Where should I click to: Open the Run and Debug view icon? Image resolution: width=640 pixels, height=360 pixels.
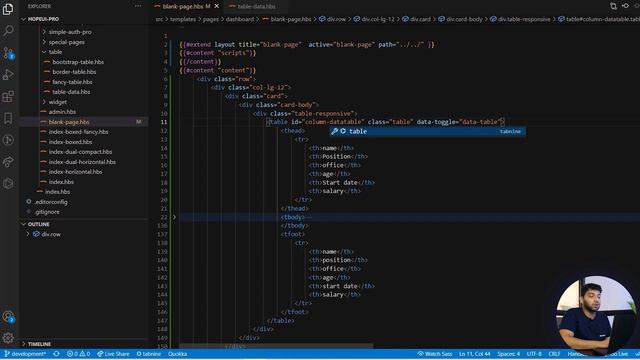point(8,75)
